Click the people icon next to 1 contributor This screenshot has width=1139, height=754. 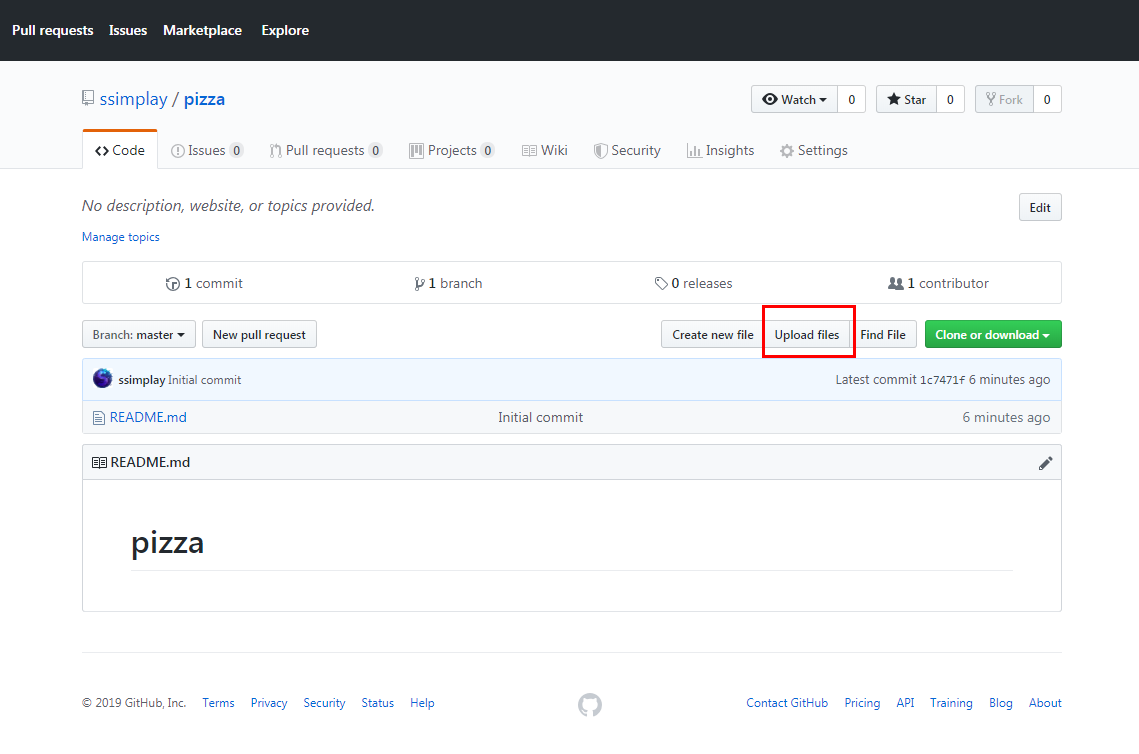[896, 283]
